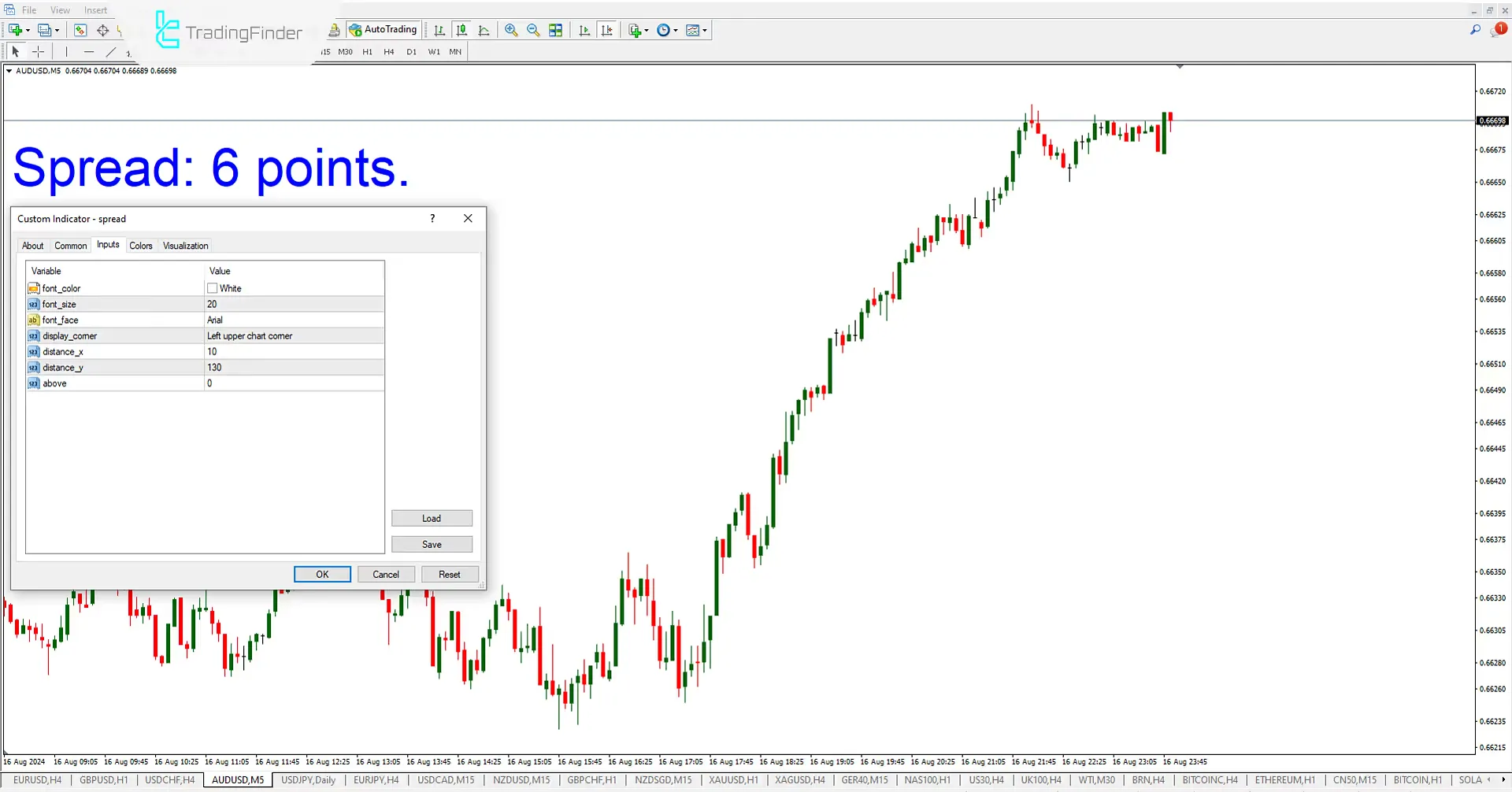Click the zoom out magnifier icon
The width and height of the screenshot is (1512, 792).
[x=533, y=30]
